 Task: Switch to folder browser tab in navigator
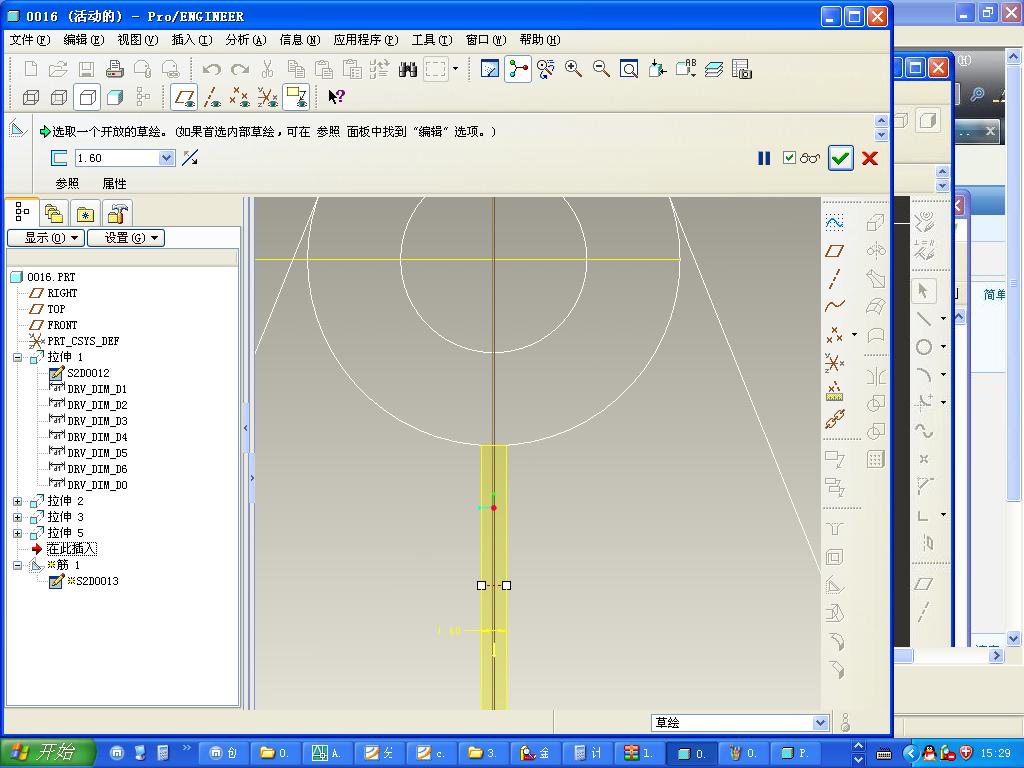point(54,214)
